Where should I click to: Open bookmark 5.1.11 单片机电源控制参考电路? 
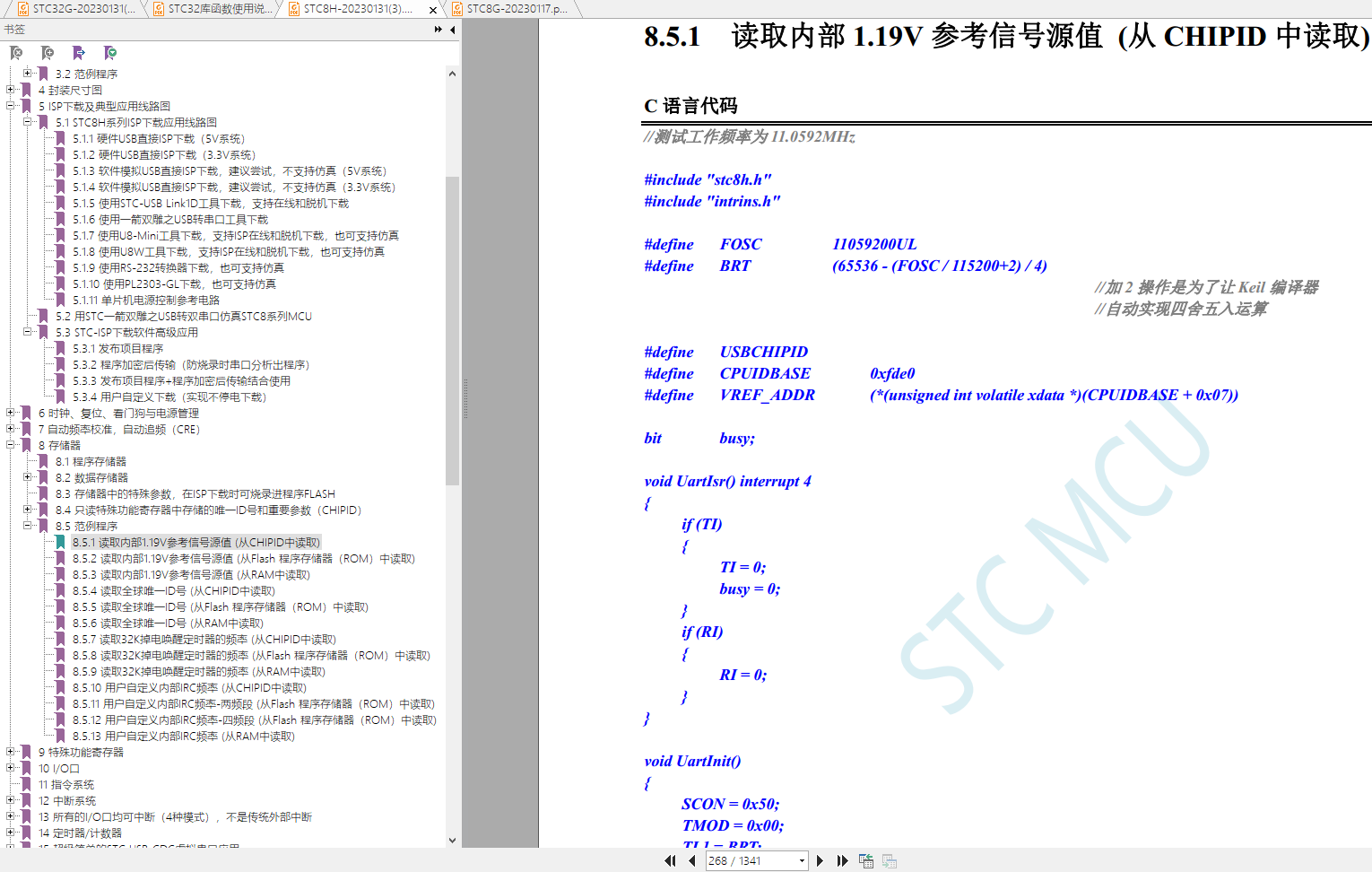[146, 301]
